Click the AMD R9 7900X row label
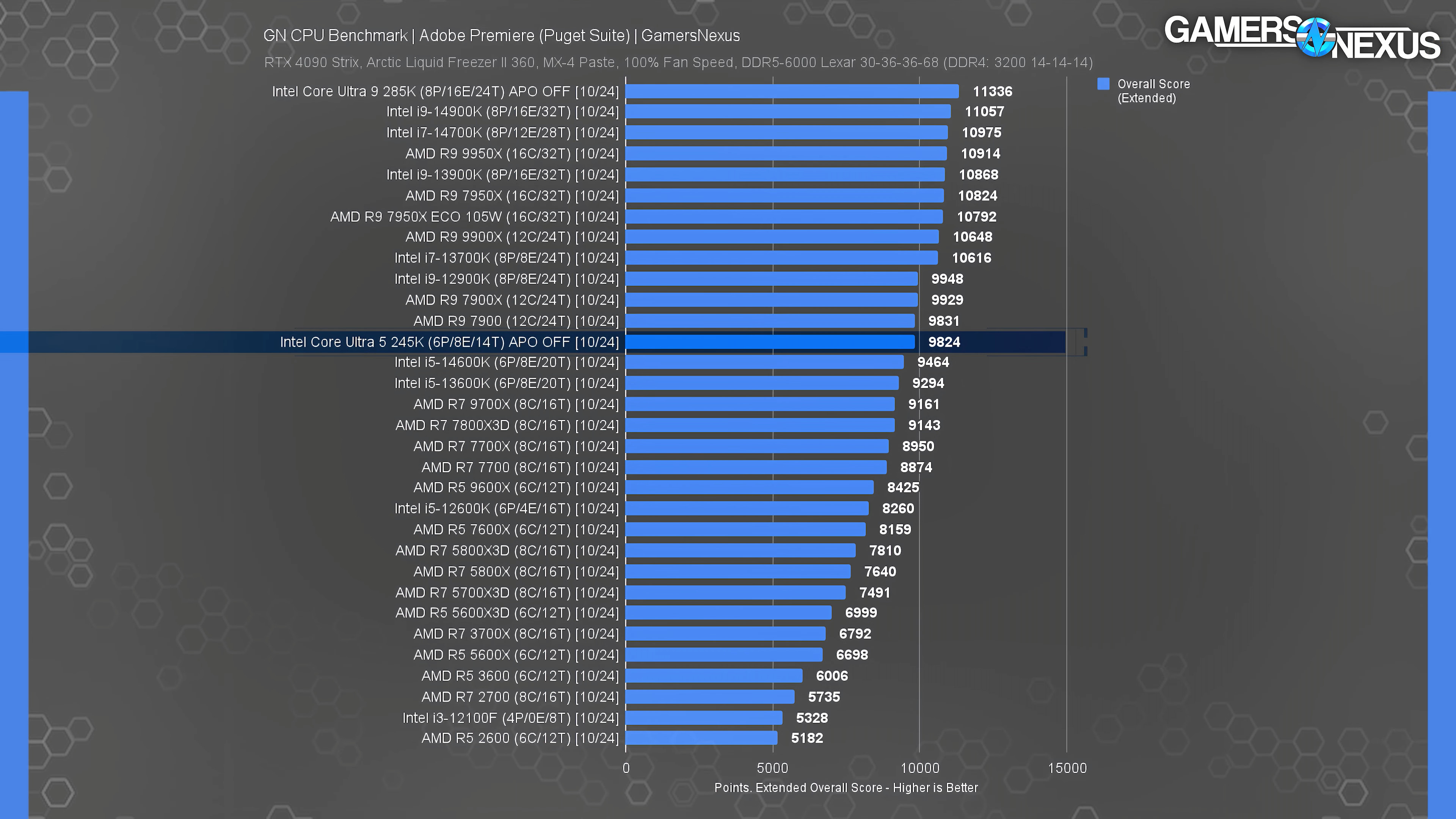 [x=512, y=300]
